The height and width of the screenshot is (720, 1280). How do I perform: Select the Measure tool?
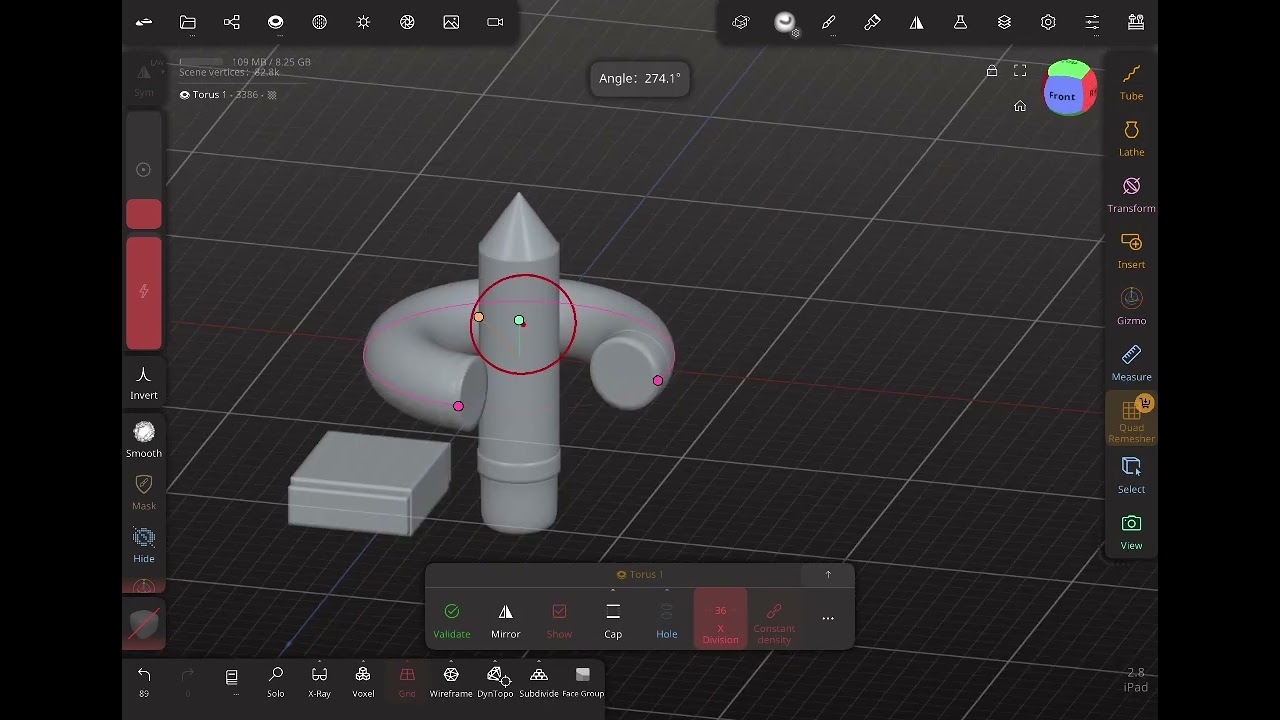[1131, 363]
